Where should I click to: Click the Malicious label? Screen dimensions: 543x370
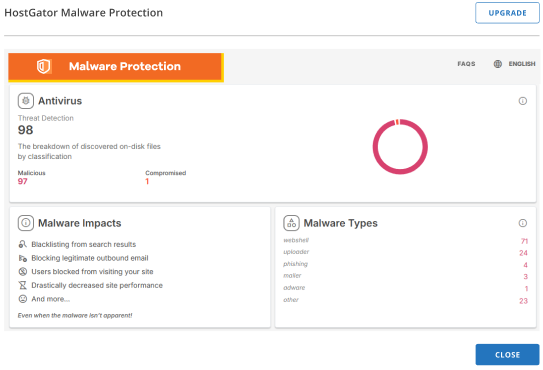[32, 173]
